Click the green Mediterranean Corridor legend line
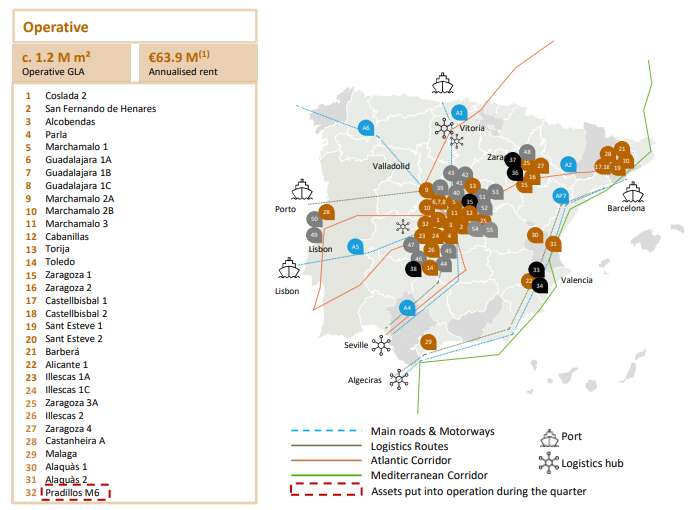 (x=323, y=475)
